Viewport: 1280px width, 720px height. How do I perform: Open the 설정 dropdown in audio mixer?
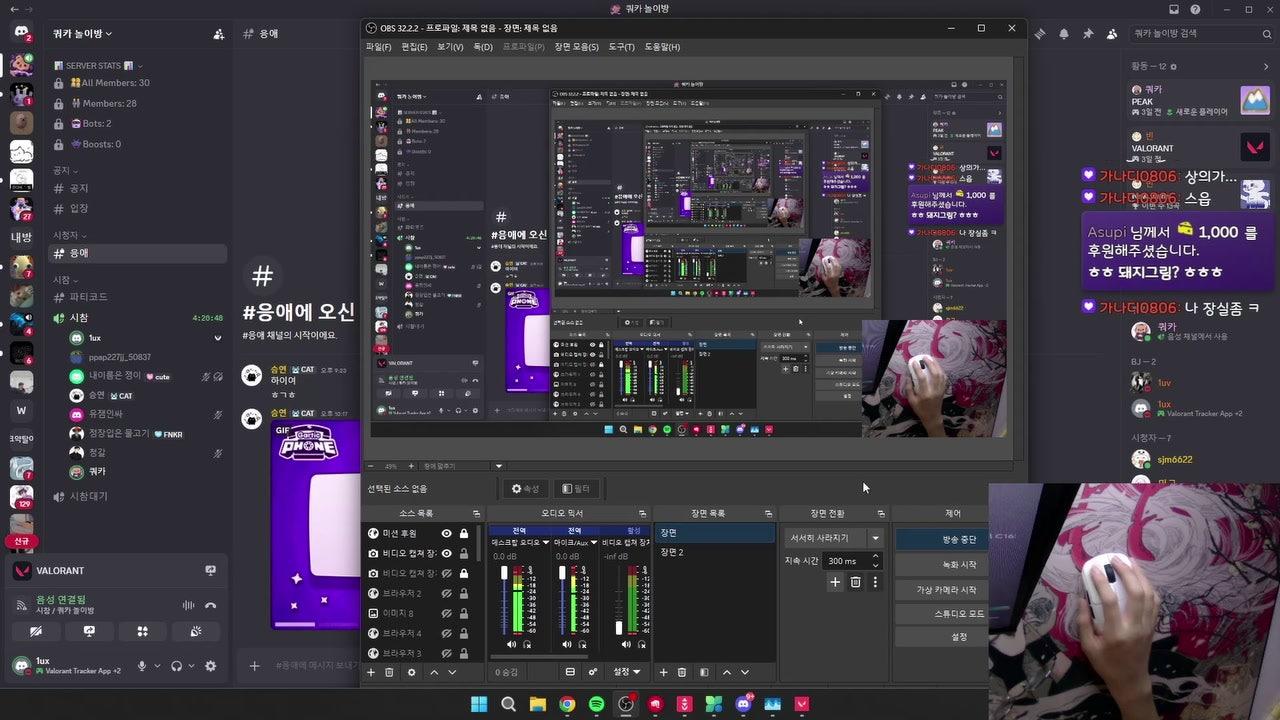626,672
